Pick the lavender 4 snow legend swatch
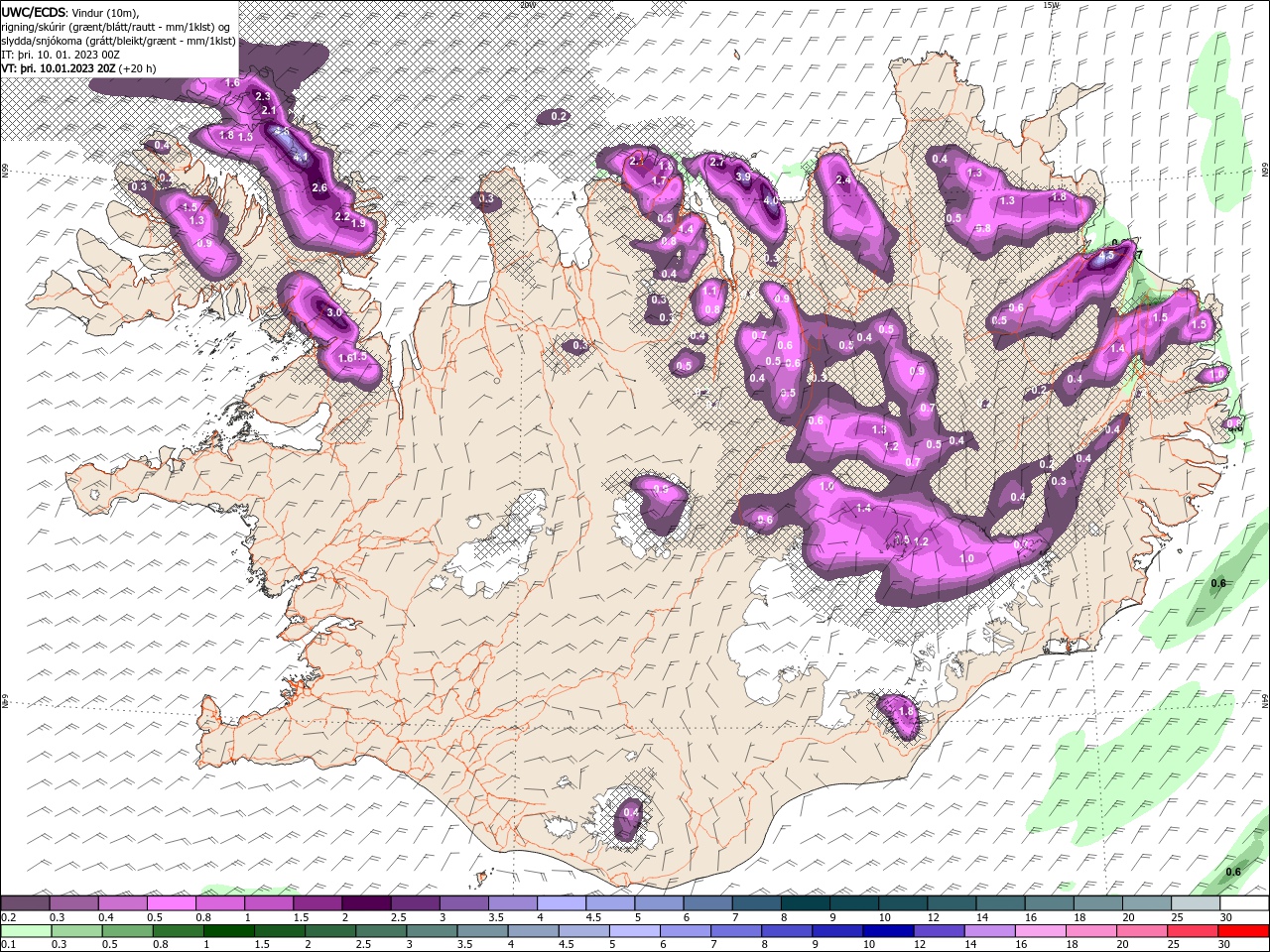1270x952 pixels. click(x=562, y=903)
